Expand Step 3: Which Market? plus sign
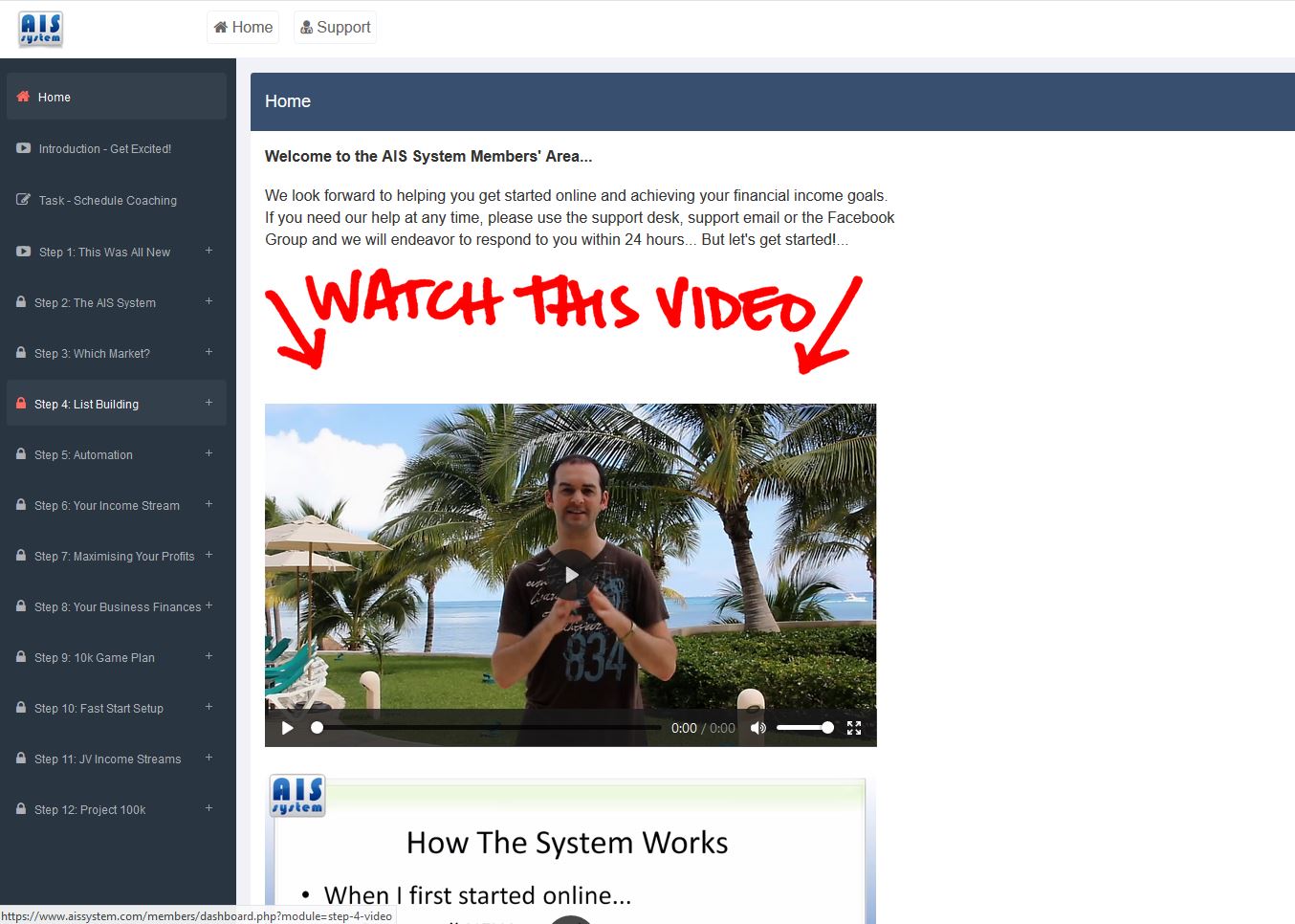The height and width of the screenshot is (924, 1295). pyautogui.click(x=209, y=352)
